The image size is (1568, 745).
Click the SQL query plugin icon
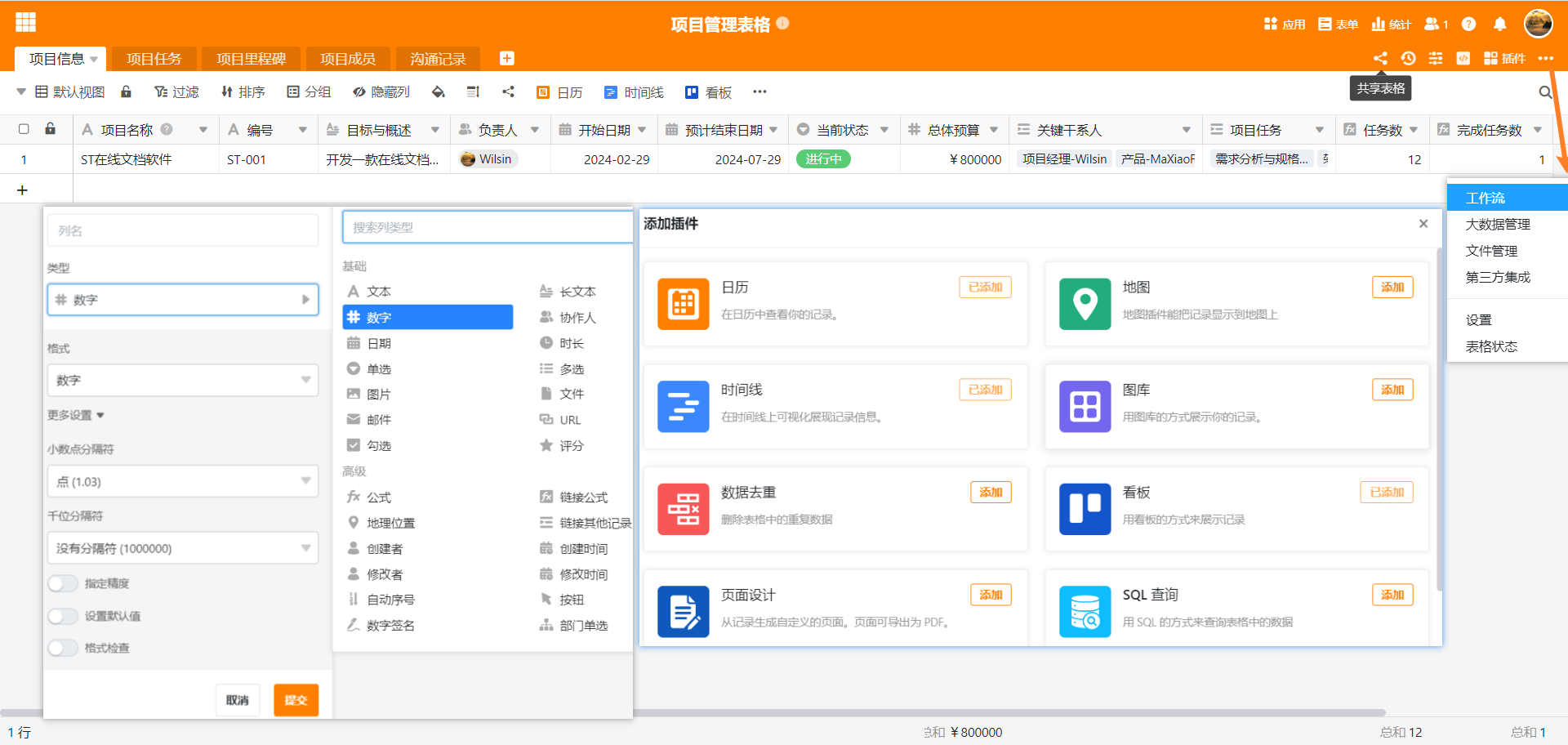click(x=1085, y=612)
